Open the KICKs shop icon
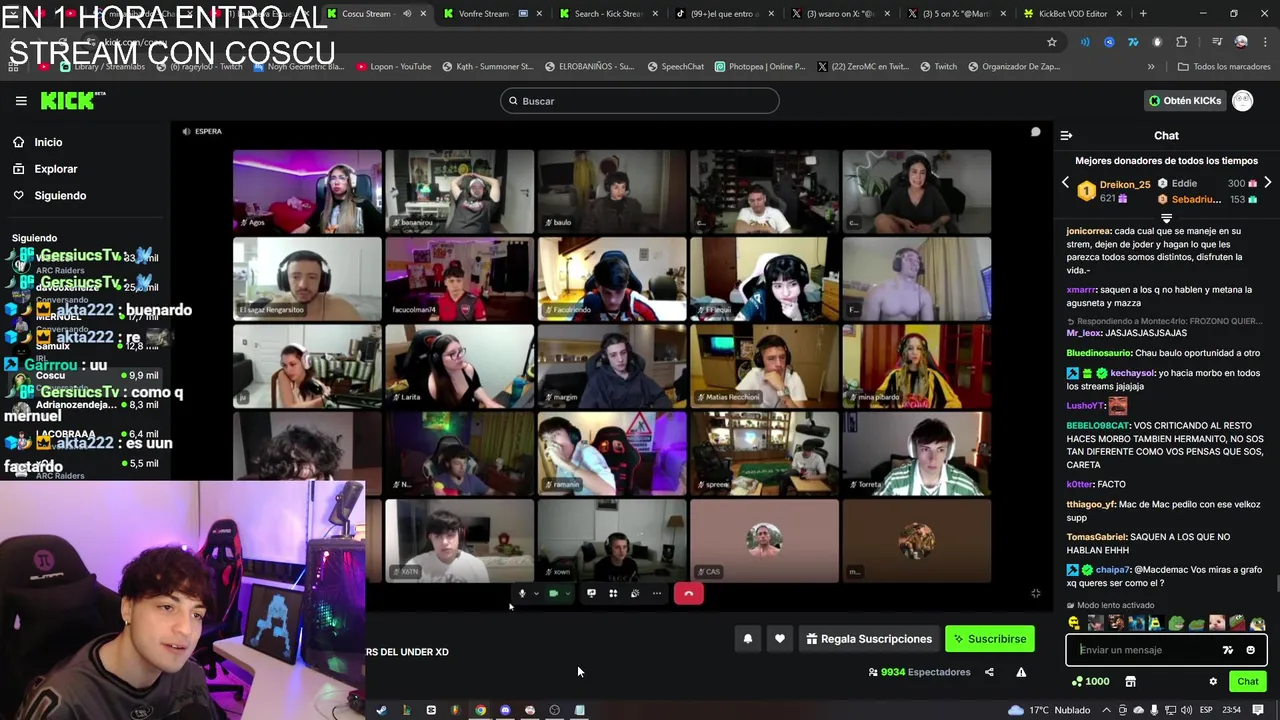The image size is (1280, 720). (1130, 682)
